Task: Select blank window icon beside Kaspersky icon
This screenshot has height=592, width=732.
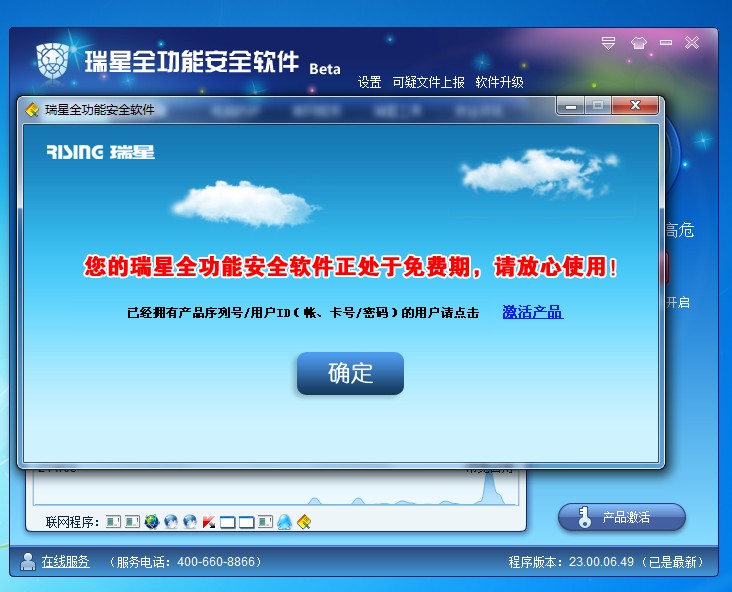Action: [227, 522]
